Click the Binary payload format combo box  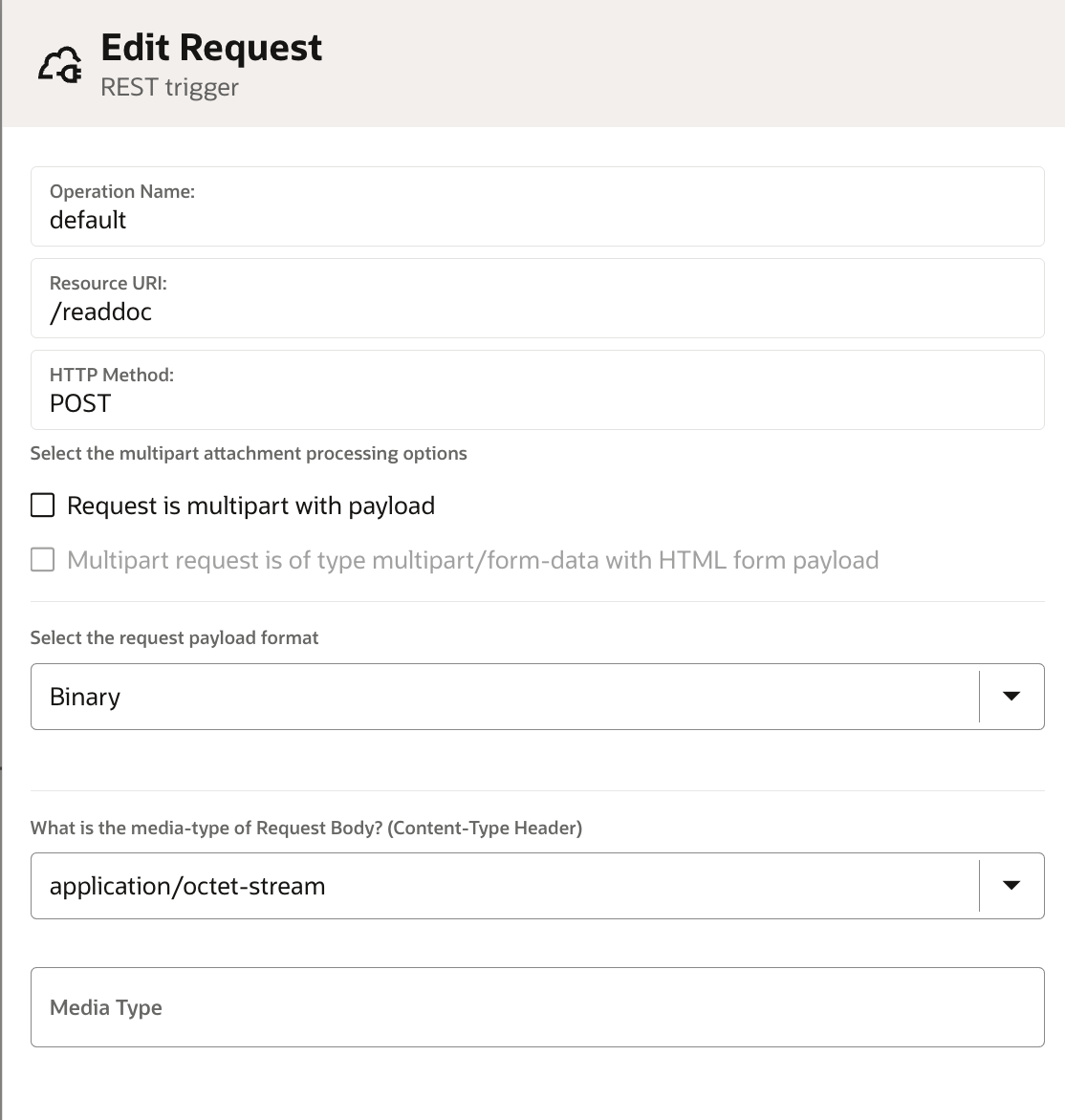[537, 697]
